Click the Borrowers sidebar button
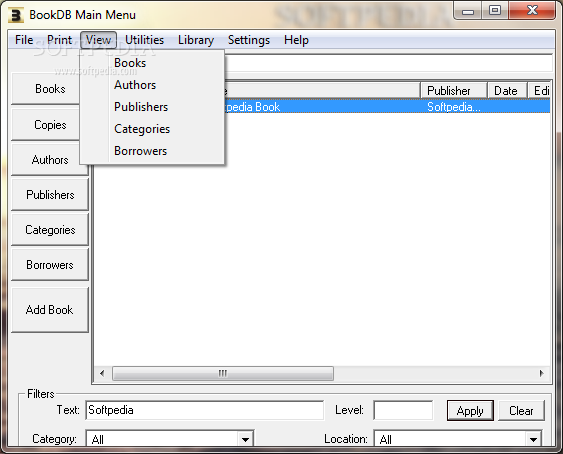 coord(50,265)
